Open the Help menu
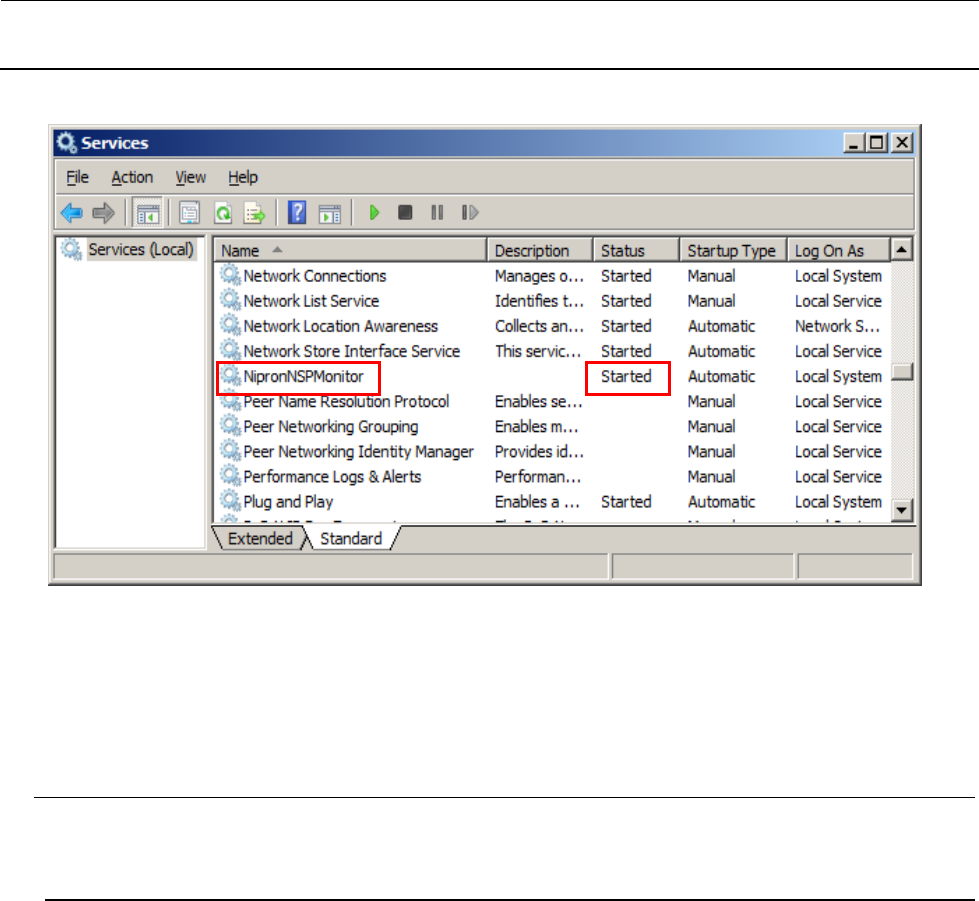The height and width of the screenshot is (901, 979). tap(243, 177)
